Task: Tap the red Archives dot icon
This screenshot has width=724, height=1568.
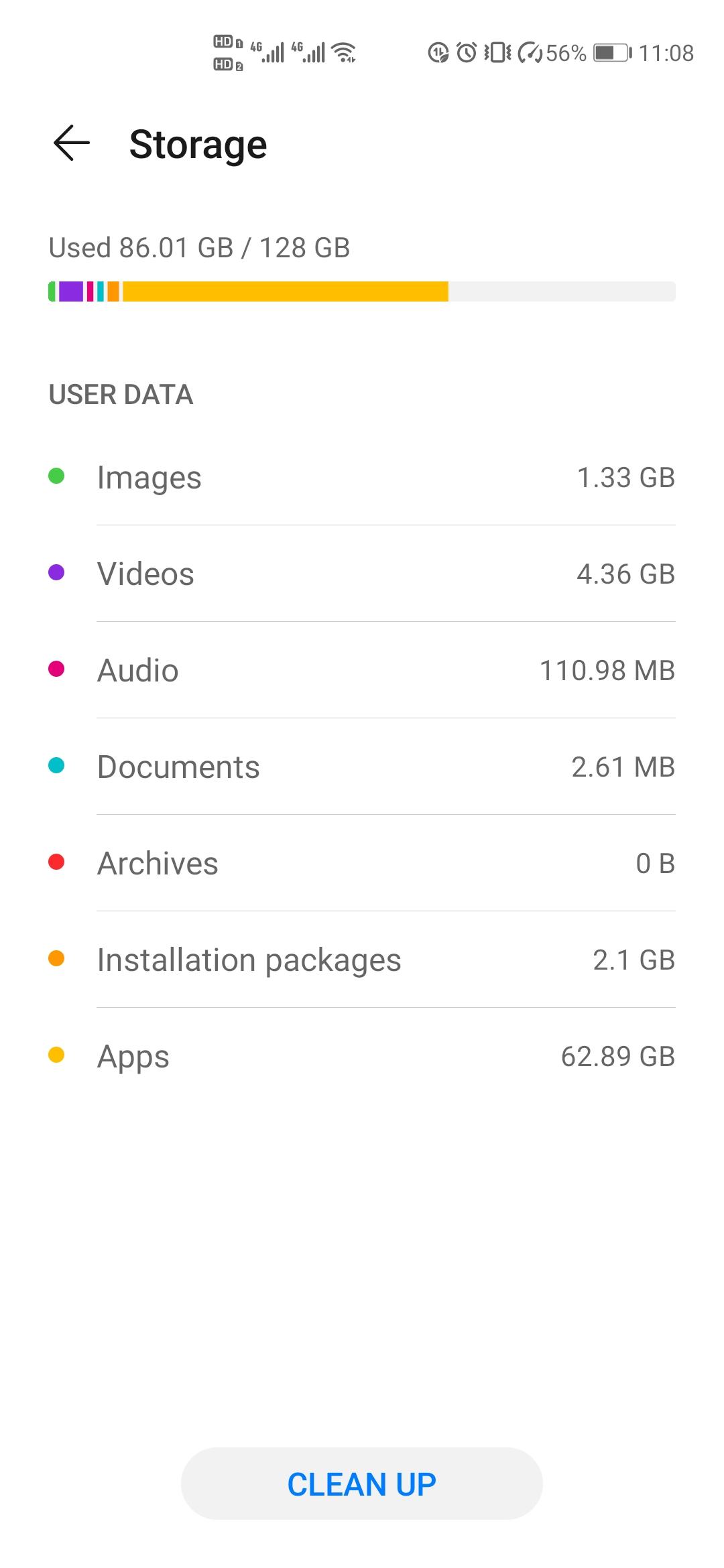Action: [56, 862]
